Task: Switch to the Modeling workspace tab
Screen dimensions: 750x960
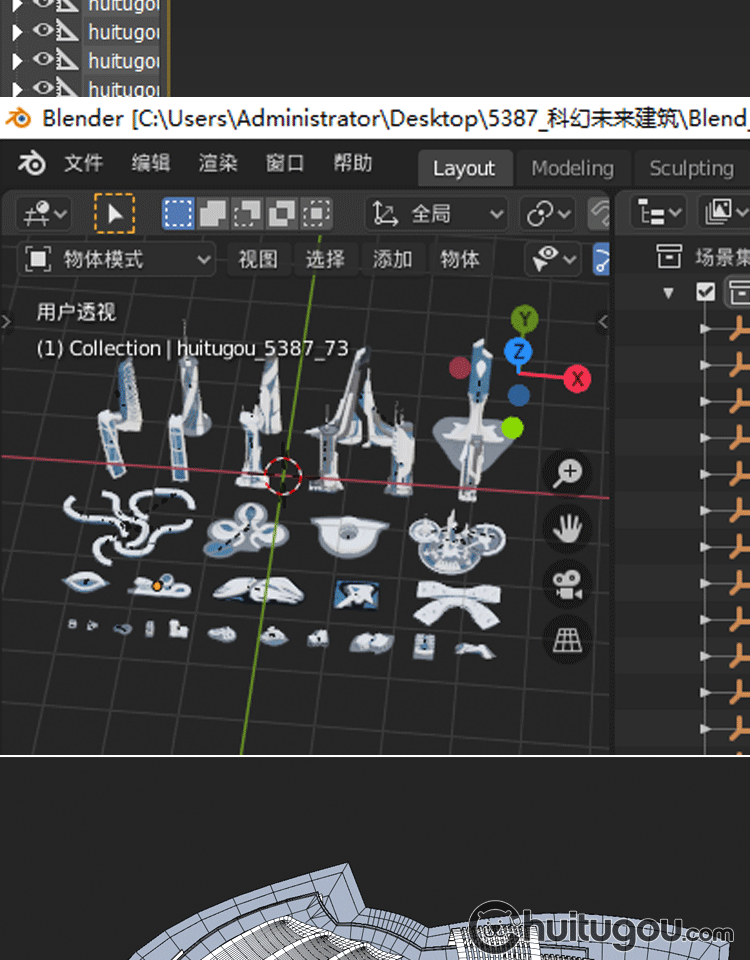Action: pyautogui.click(x=572, y=168)
